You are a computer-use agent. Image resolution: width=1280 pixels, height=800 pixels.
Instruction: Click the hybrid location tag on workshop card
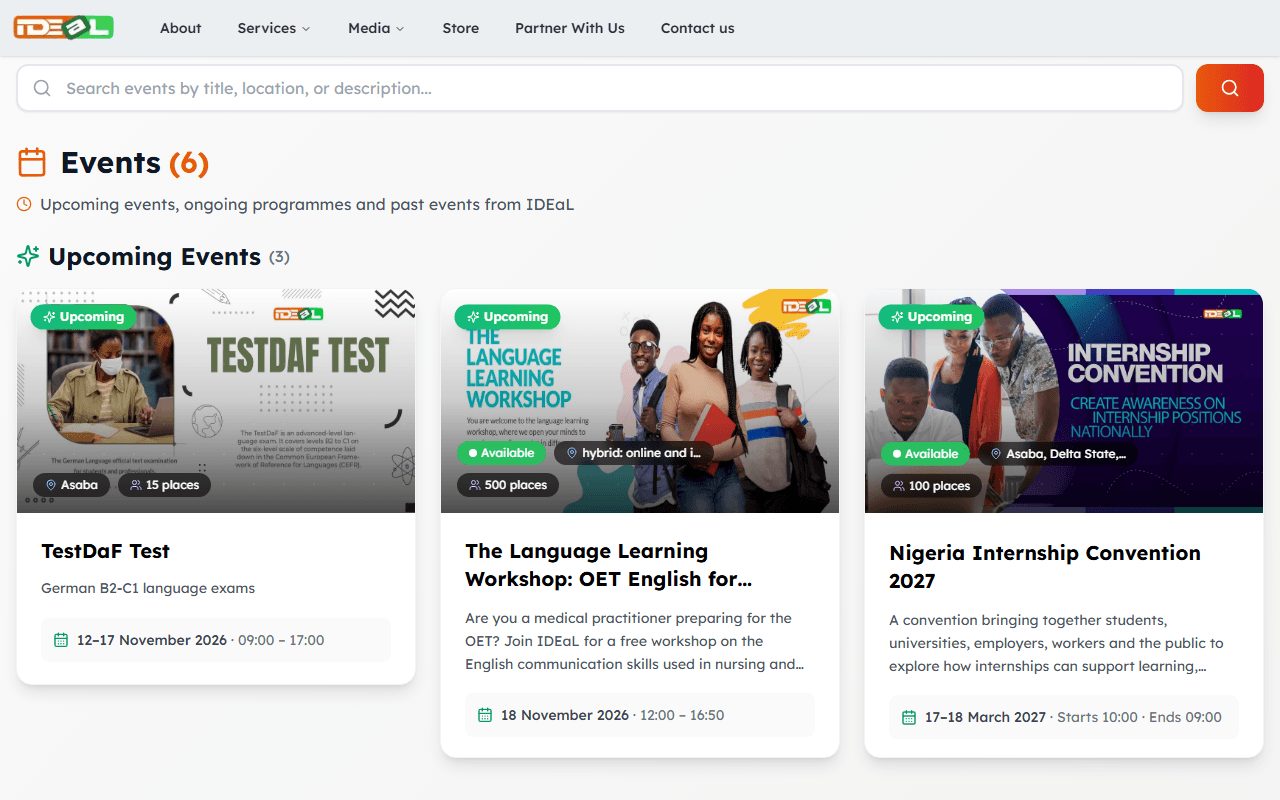(x=634, y=453)
